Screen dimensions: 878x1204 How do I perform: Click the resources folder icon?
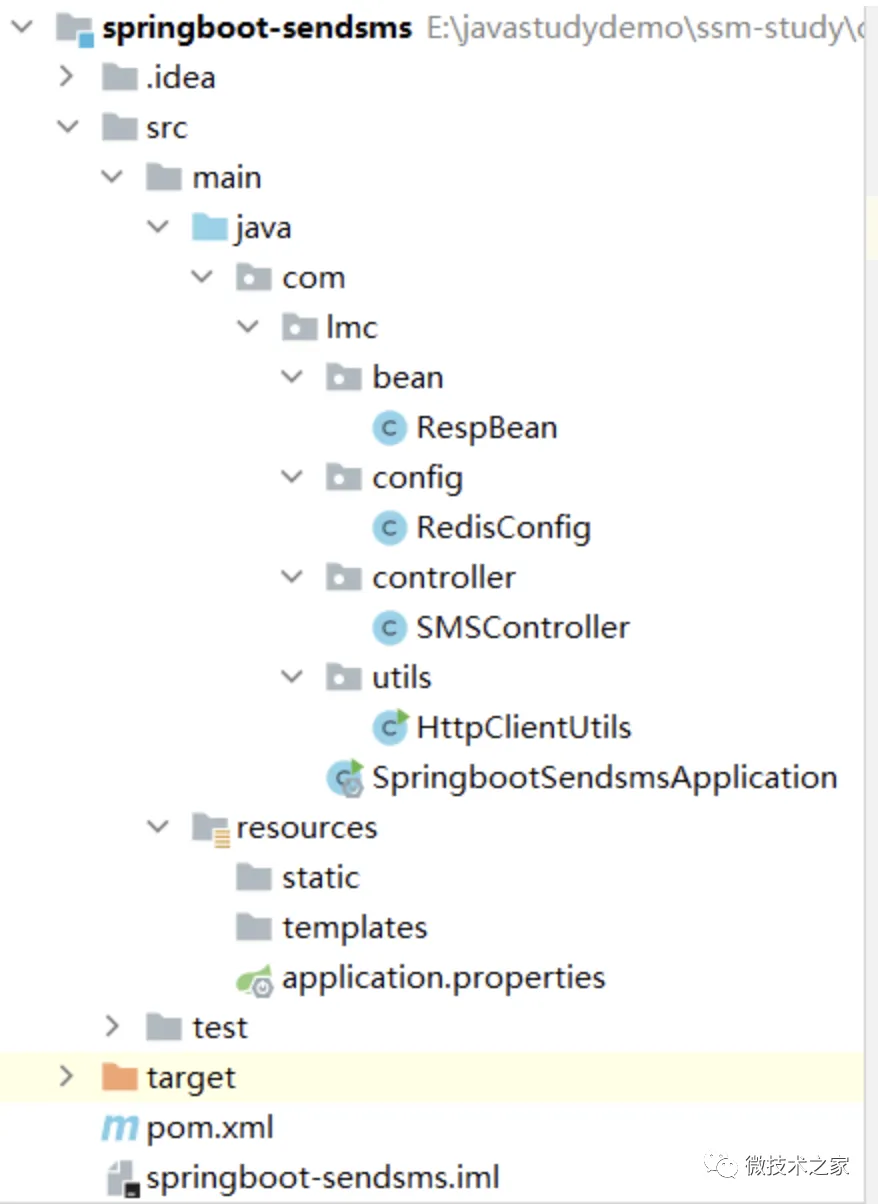tap(210, 828)
